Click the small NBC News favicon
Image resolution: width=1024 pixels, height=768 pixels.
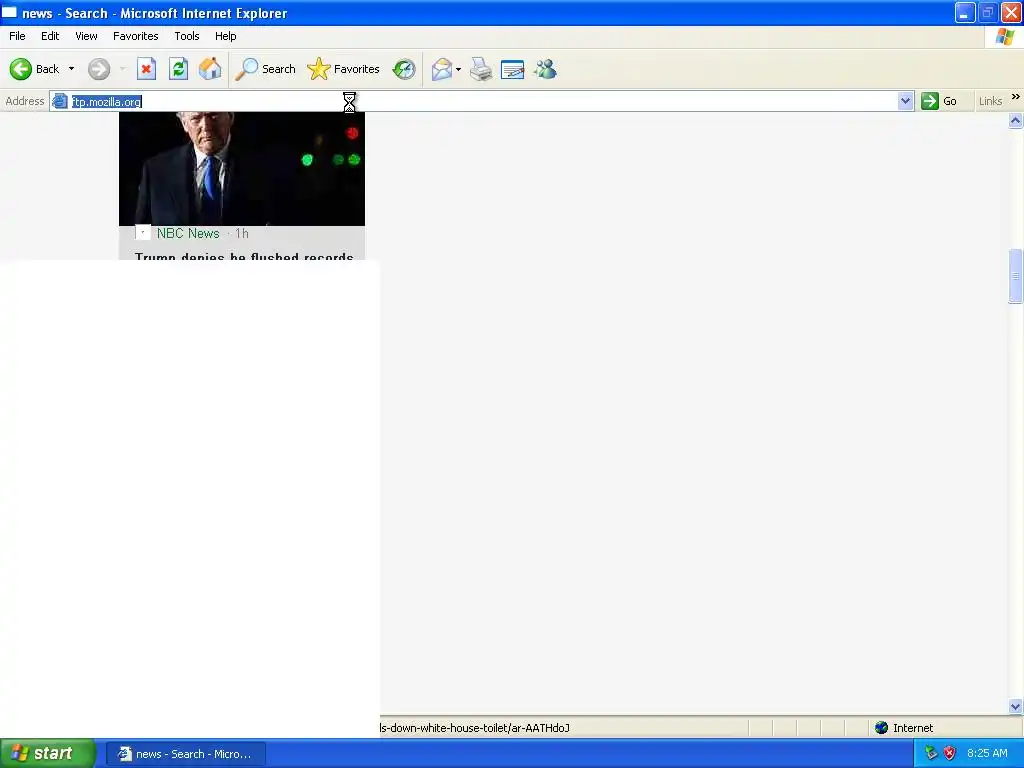pos(142,232)
